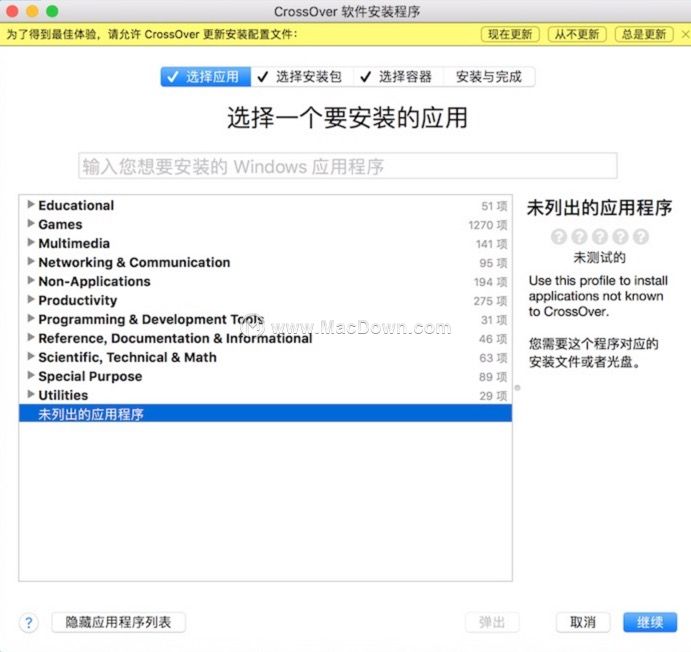
Task: Click the 取消 button
Action: tap(583, 622)
